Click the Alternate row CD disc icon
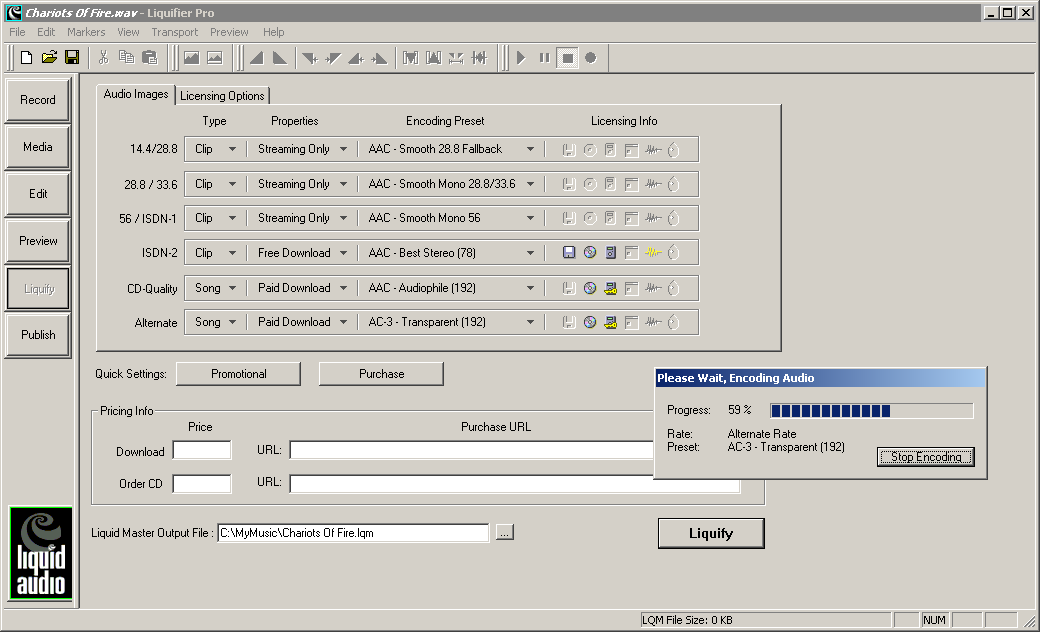 (590, 322)
